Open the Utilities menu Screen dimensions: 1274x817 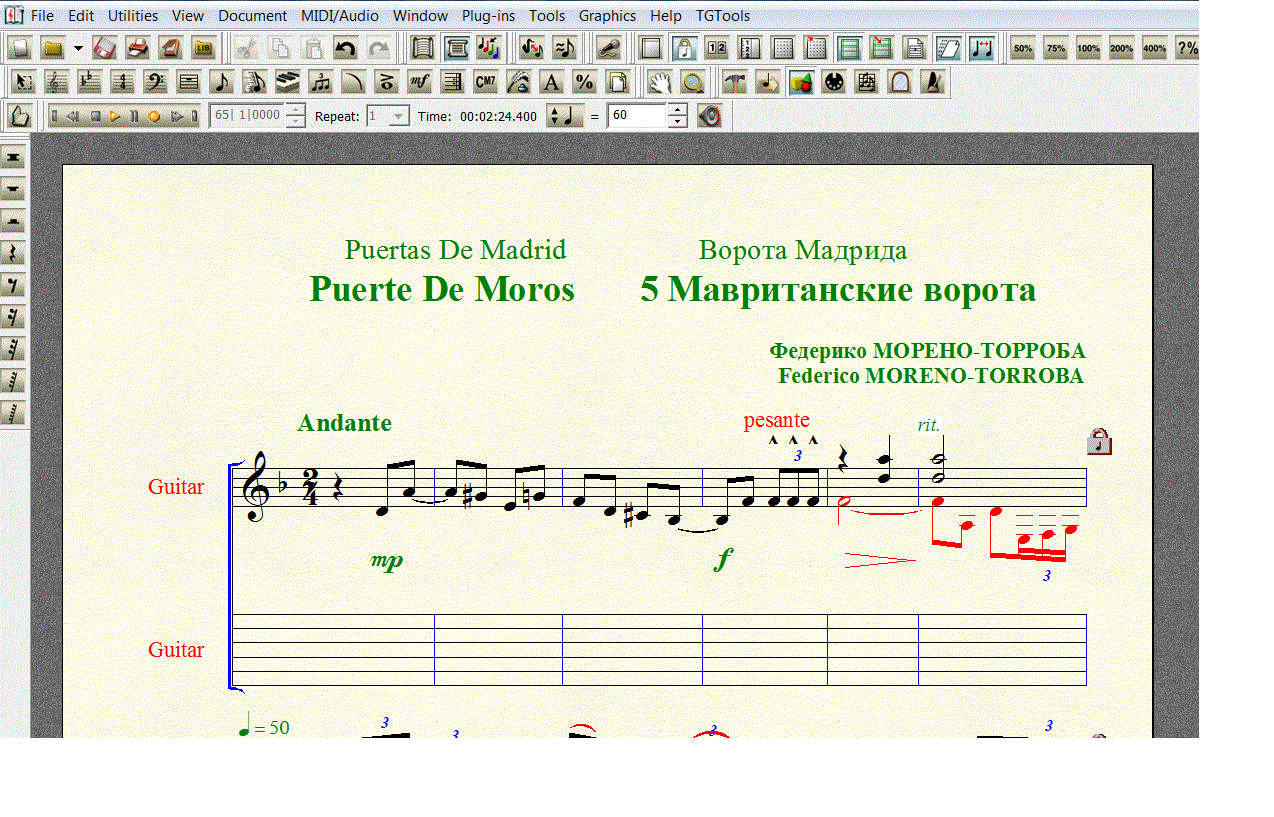tap(133, 16)
